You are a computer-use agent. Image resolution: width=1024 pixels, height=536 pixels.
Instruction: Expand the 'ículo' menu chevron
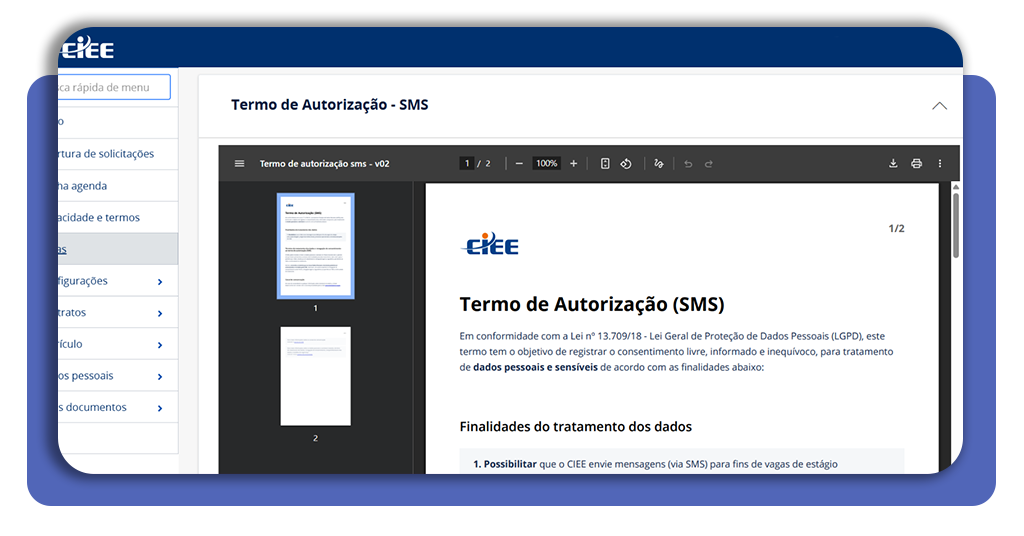[x=160, y=345]
